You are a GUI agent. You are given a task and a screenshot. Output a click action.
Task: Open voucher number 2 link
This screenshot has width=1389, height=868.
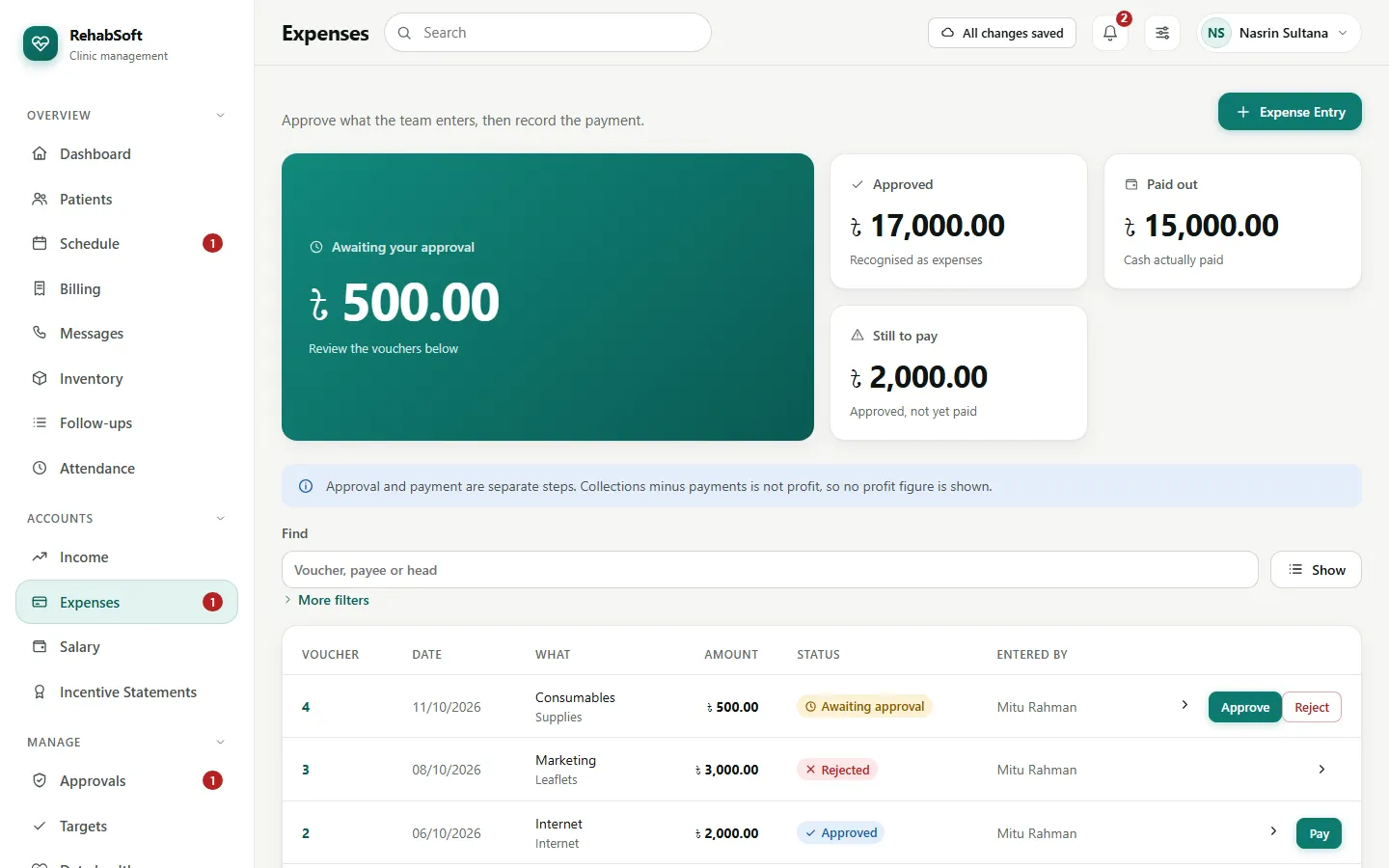click(306, 833)
